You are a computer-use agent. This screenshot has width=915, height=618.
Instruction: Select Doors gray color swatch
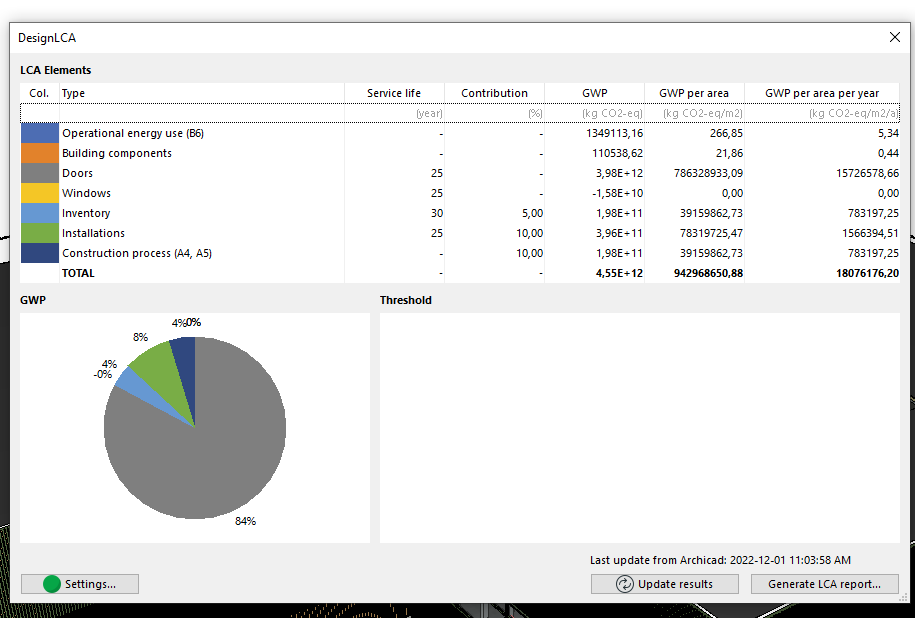click(40, 173)
